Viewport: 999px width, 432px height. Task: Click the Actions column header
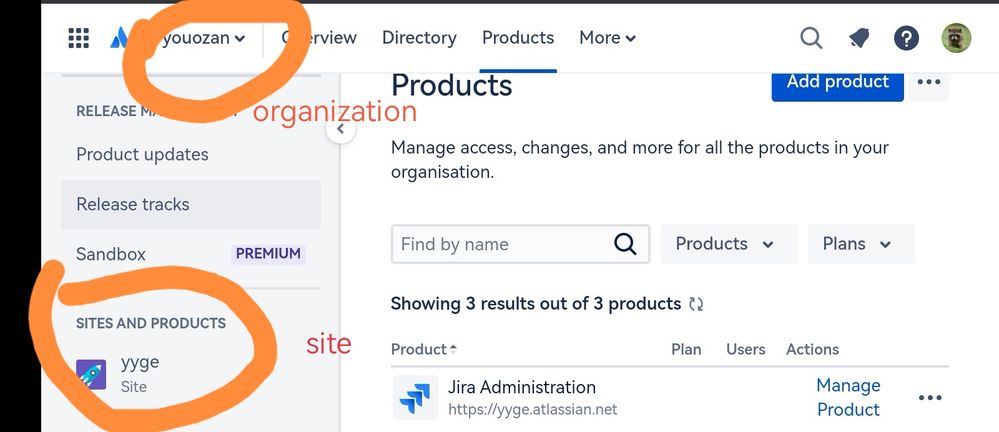pos(812,349)
